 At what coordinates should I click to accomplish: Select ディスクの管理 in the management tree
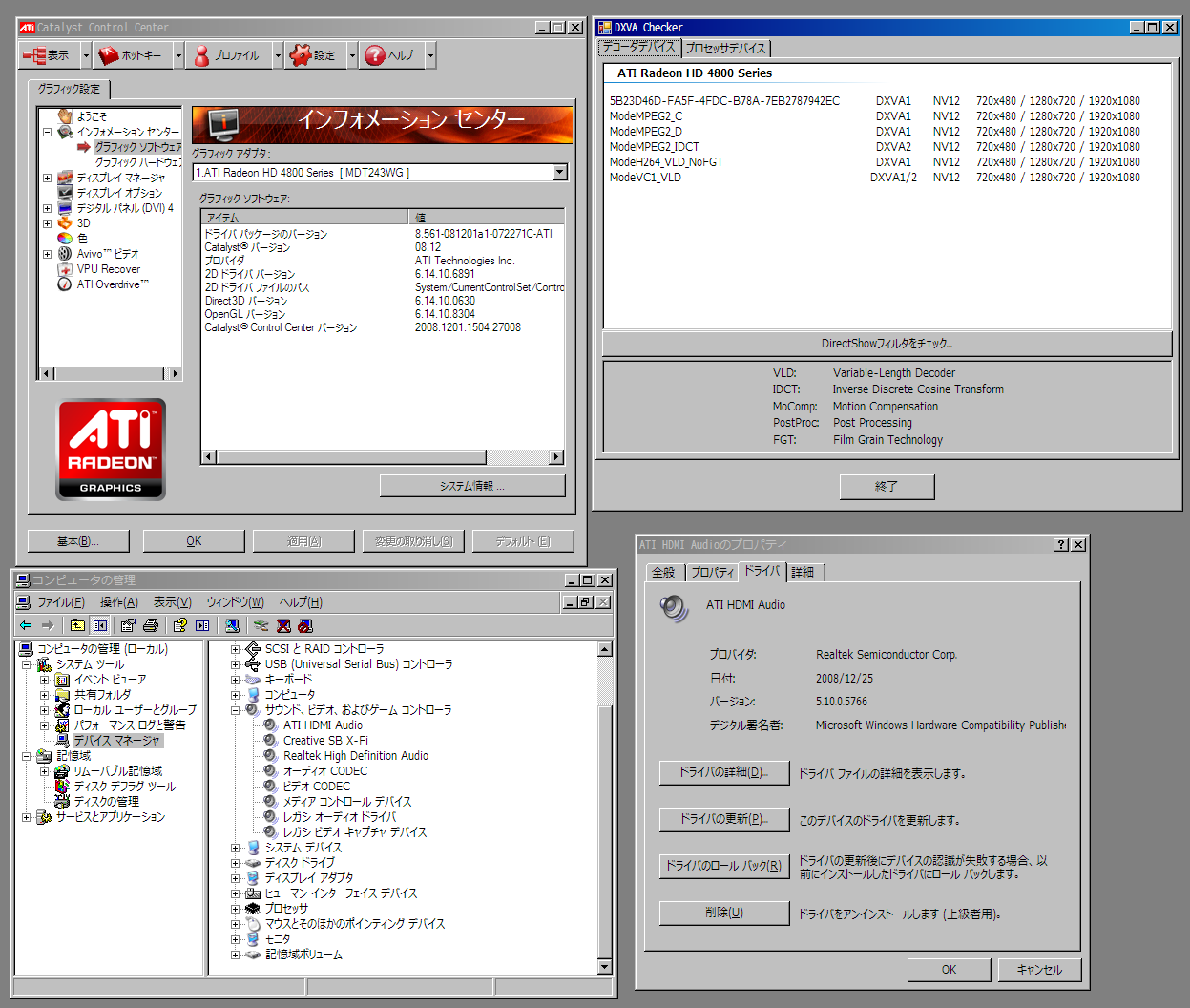tap(106, 802)
